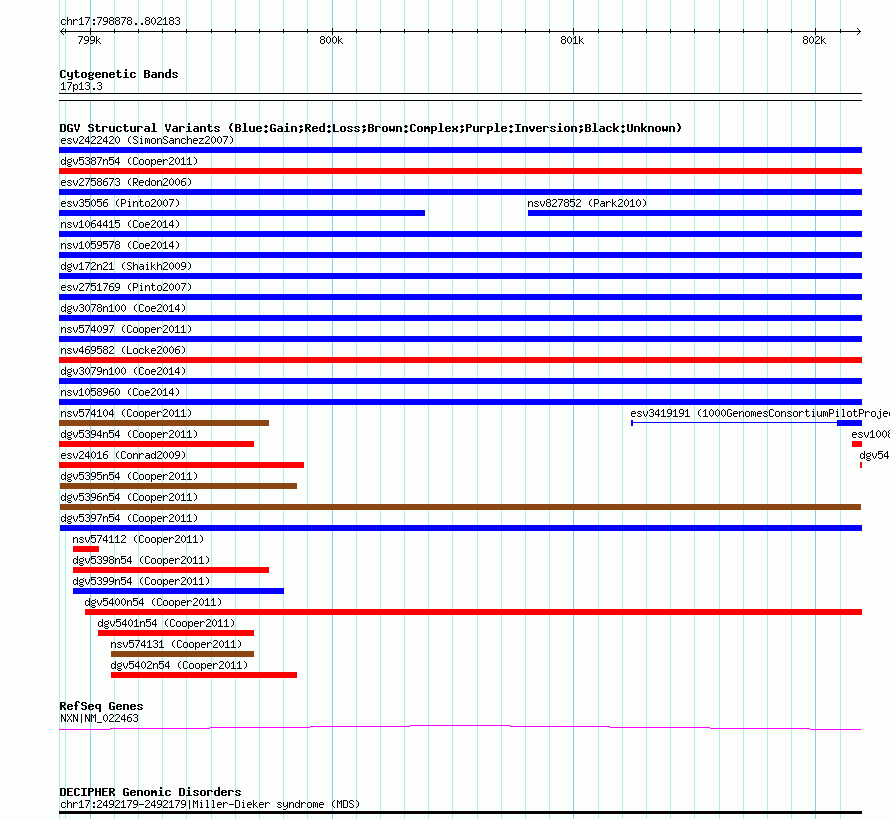The height and width of the screenshot is (819, 890).
Task: Click the RefSeq Genes track title
Action: (101, 706)
